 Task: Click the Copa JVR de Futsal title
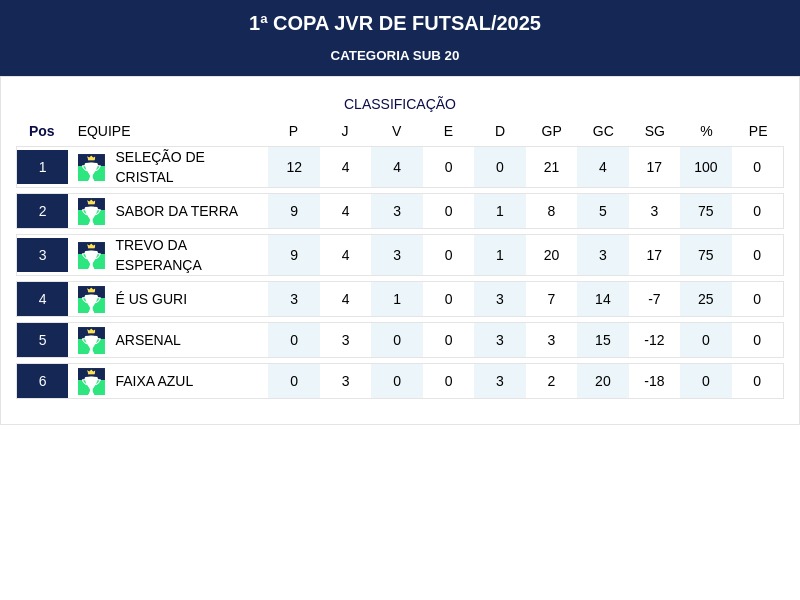point(395,23)
